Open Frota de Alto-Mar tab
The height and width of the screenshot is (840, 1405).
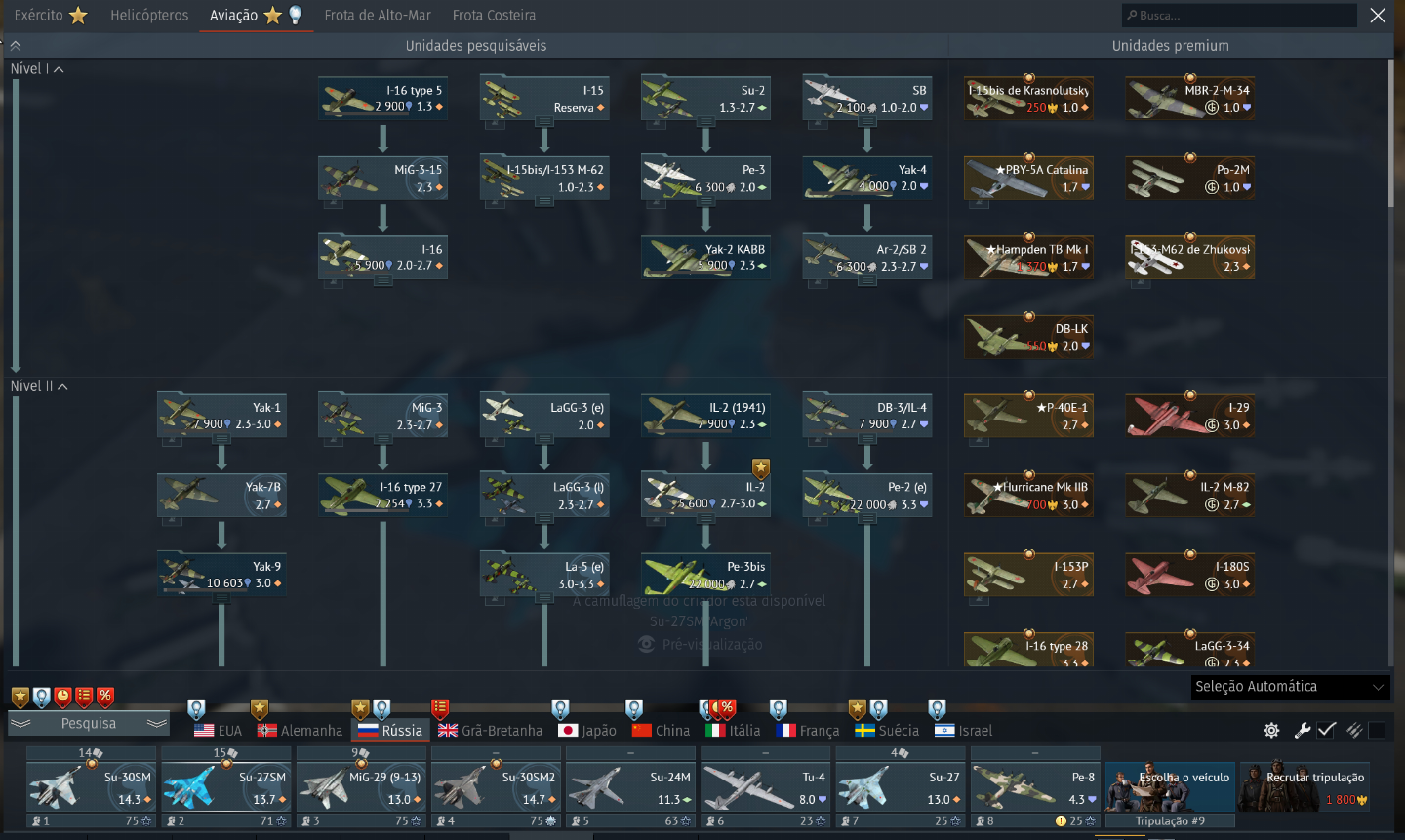point(378,16)
